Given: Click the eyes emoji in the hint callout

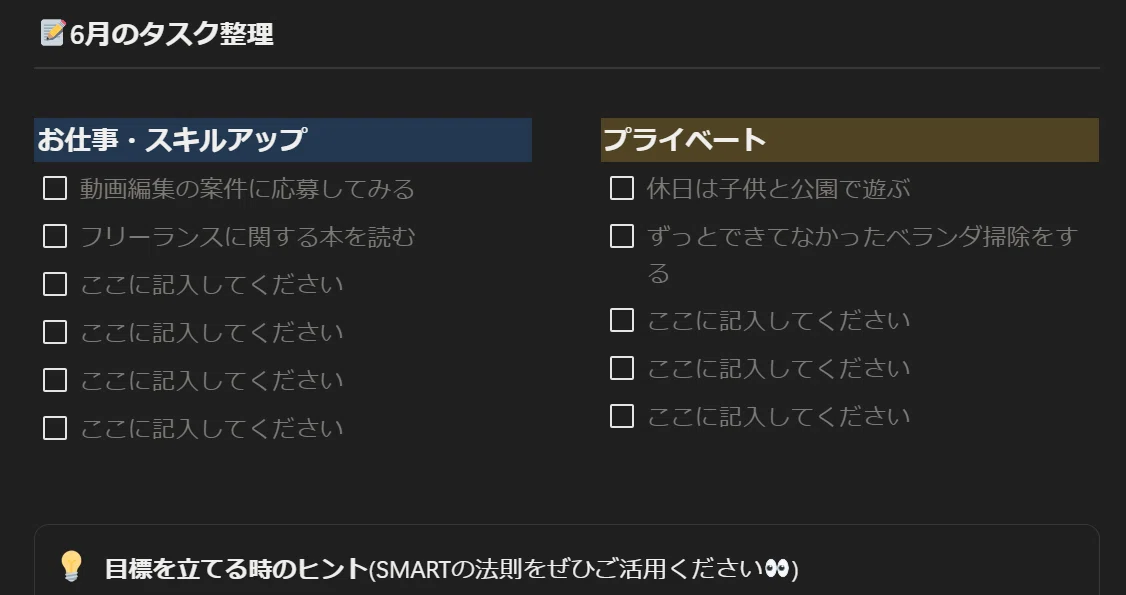Looking at the screenshot, I should (776, 568).
